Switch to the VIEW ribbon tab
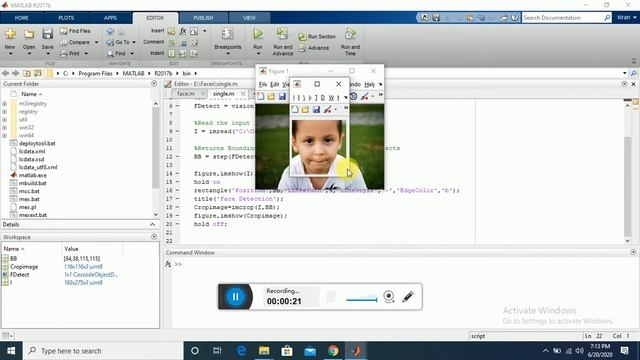 point(249,18)
